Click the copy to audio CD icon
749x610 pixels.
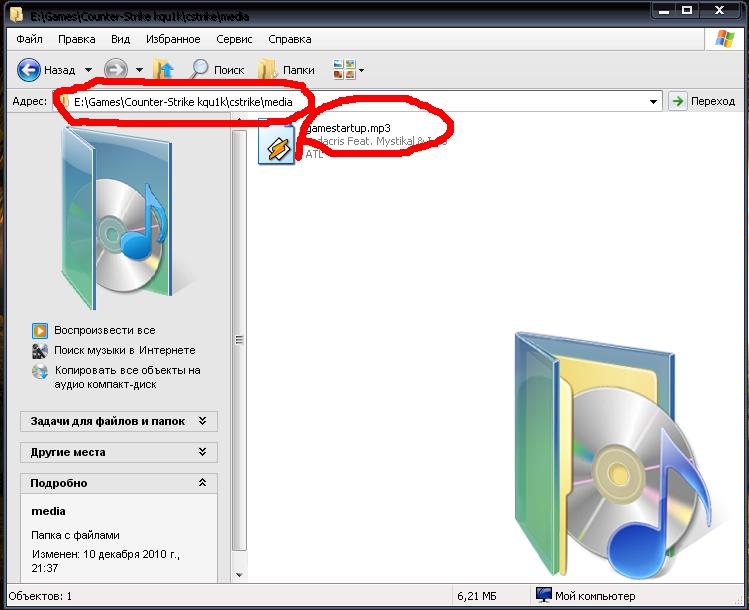coord(40,371)
